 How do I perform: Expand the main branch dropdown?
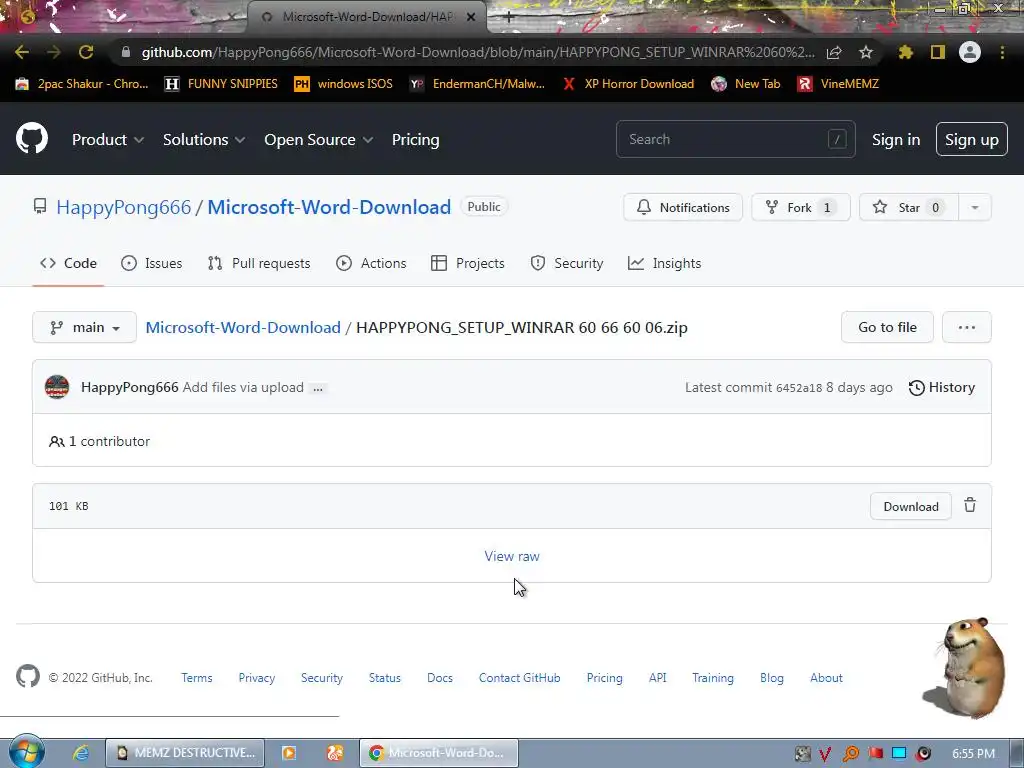84,327
